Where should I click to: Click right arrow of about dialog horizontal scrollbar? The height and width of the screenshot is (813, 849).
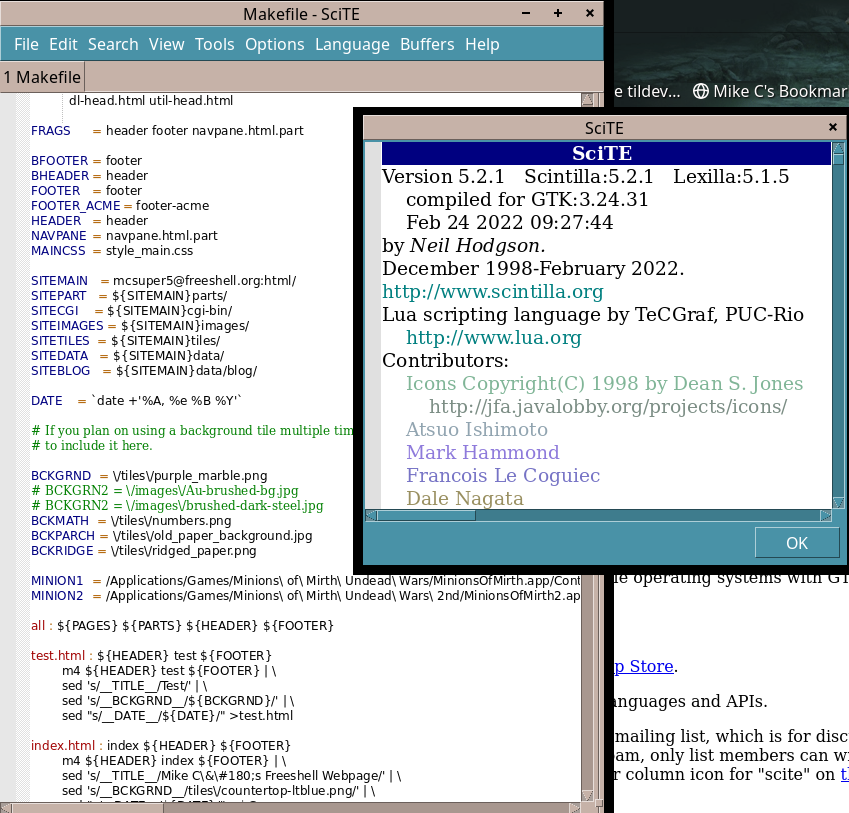point(825,515)
